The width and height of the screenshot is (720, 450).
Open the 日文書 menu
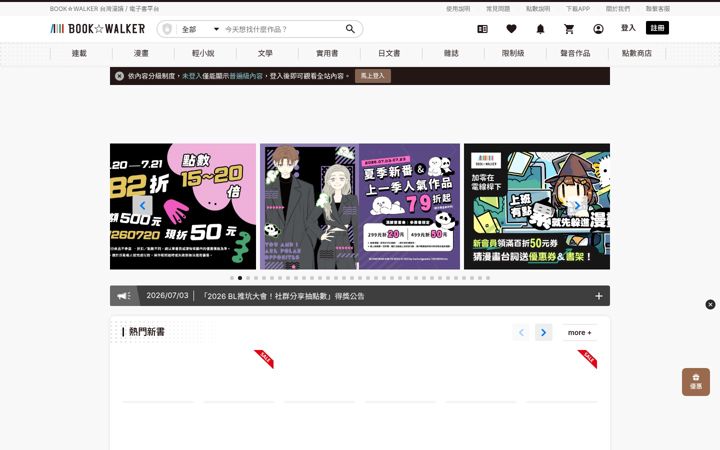tap(389, 53)
